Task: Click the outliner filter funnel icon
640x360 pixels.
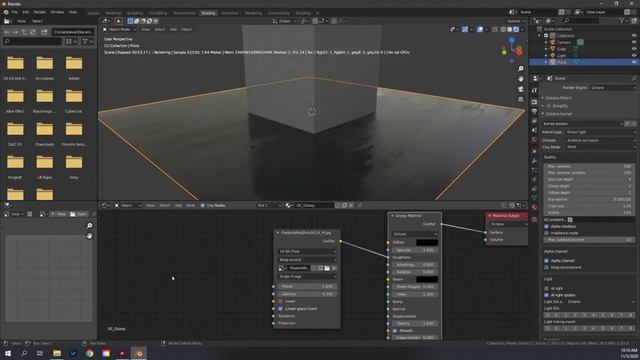Action: point(622,20)
